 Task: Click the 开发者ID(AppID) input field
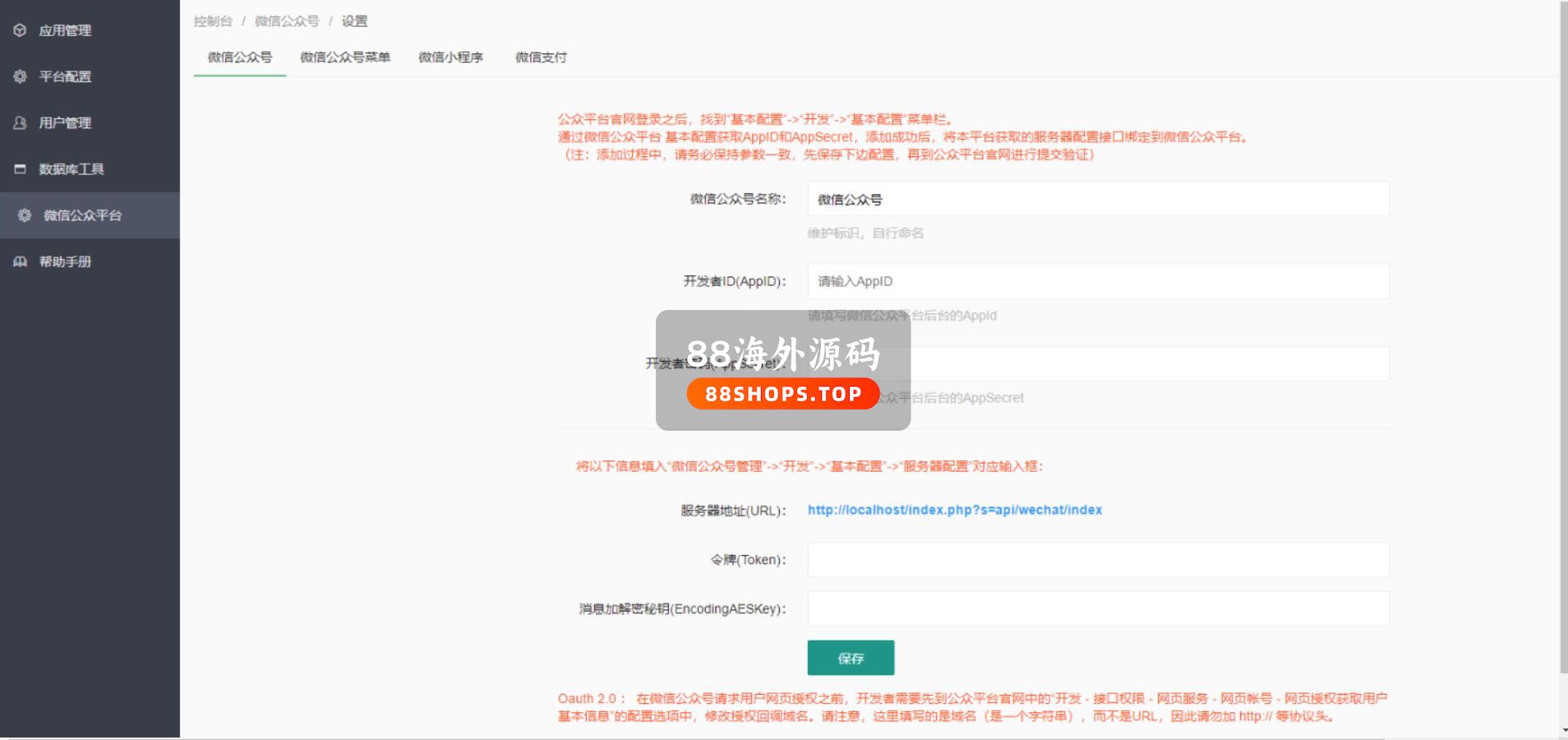pos(1098,281)
